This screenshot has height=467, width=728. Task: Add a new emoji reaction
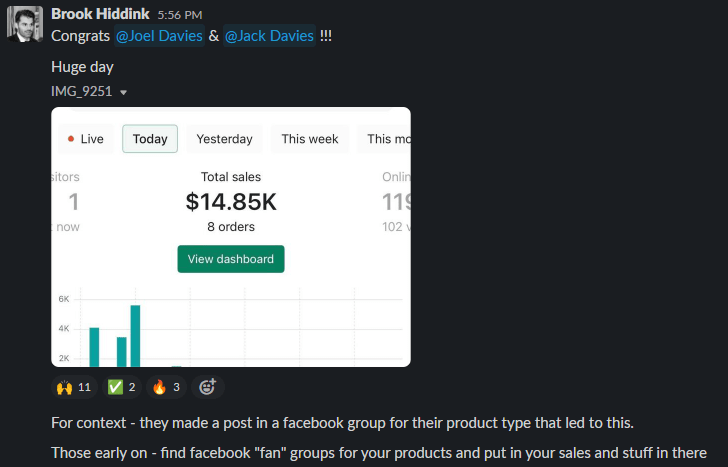pos(208,387)
